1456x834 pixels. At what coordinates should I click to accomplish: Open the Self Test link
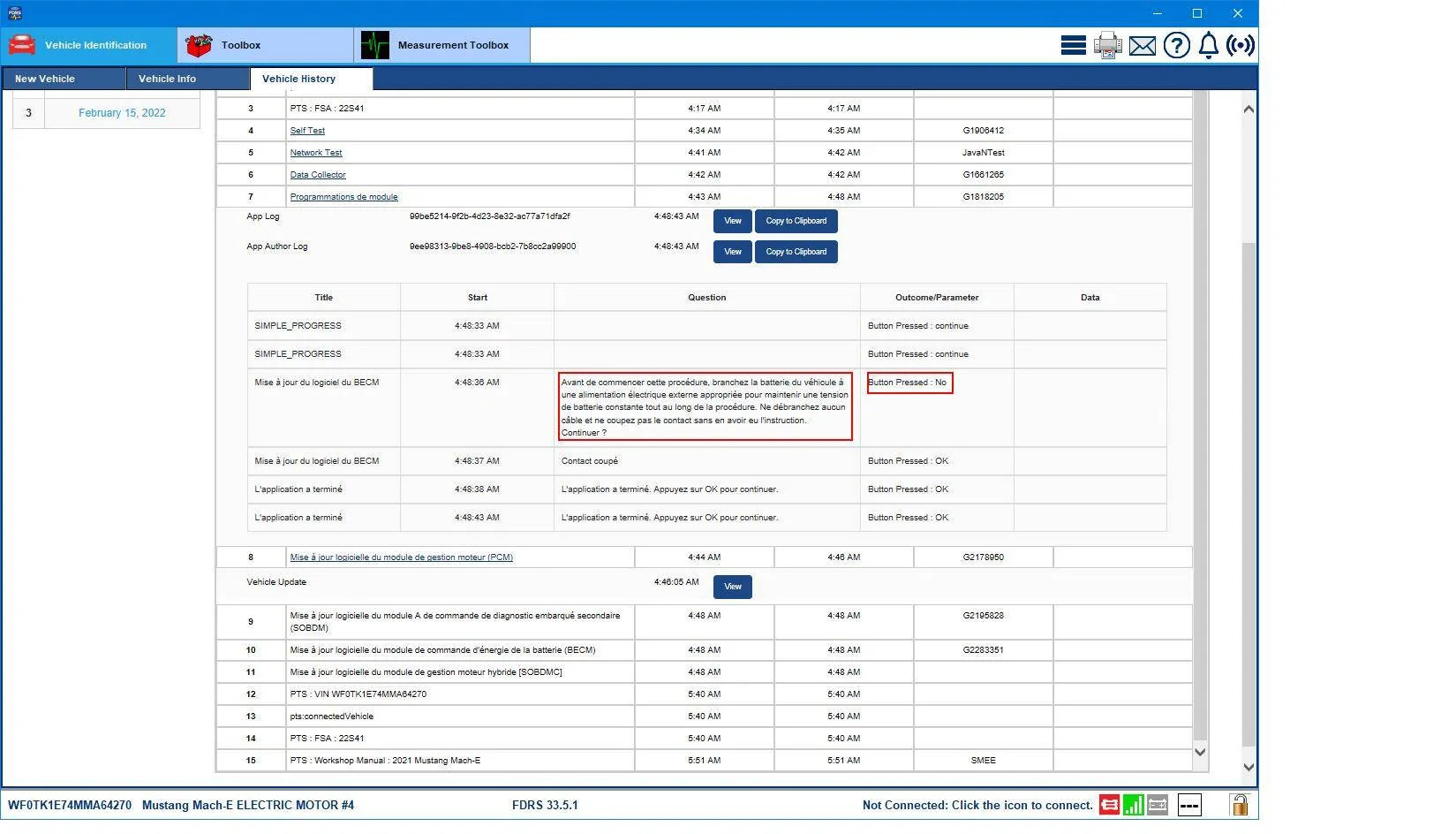pyautogui.click(x=307, y=131)
